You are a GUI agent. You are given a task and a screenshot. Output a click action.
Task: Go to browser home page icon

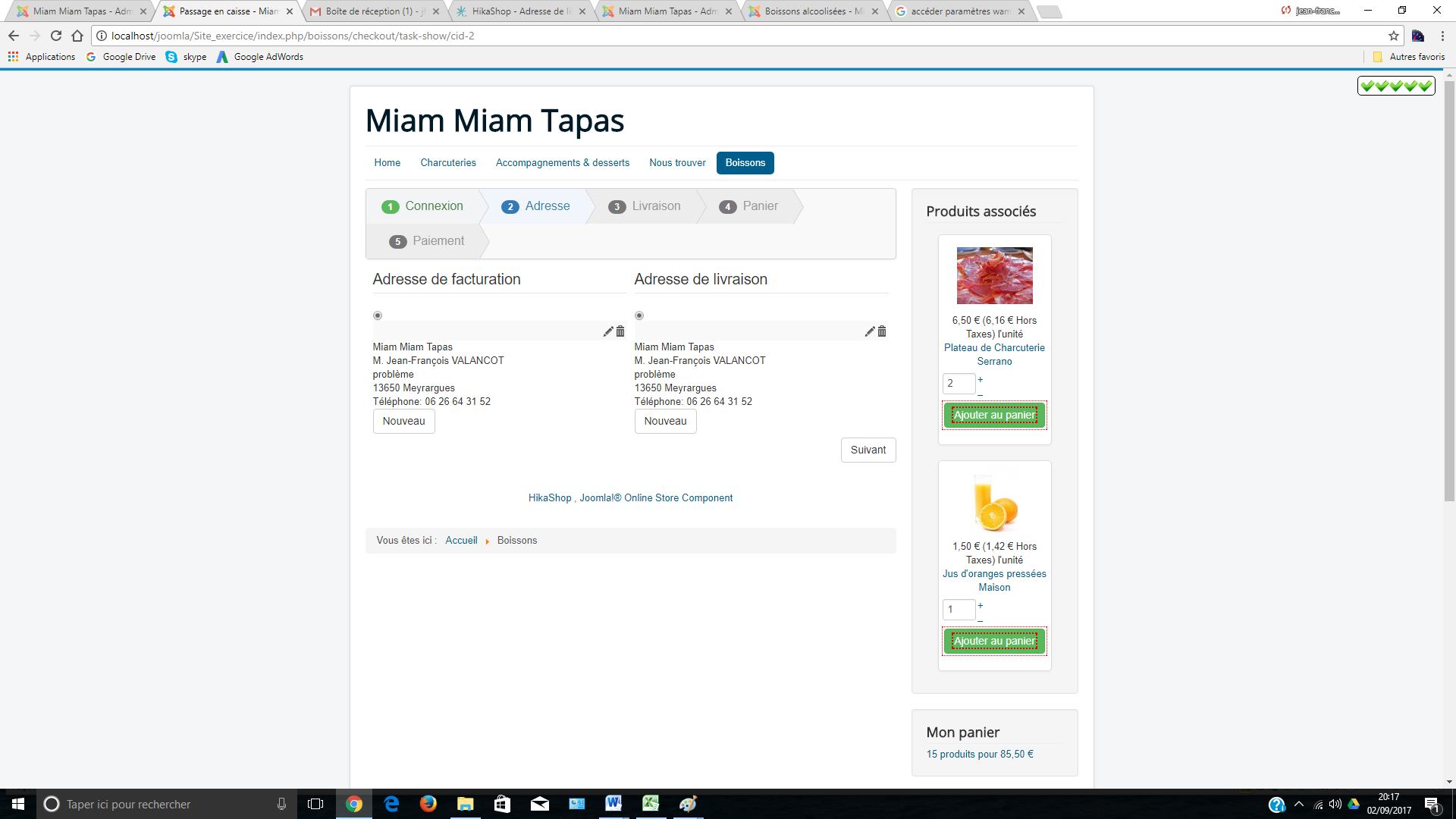click(x=77, y=36)
